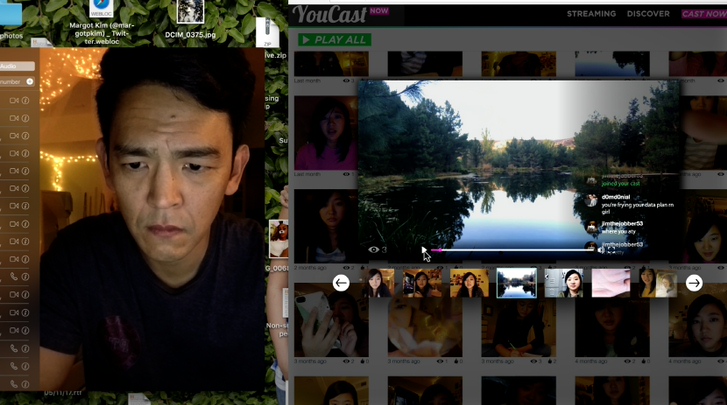This screenshot has width=727, height=405.
Task: Click the plus button beside number field
Action: tap(30, 82)
